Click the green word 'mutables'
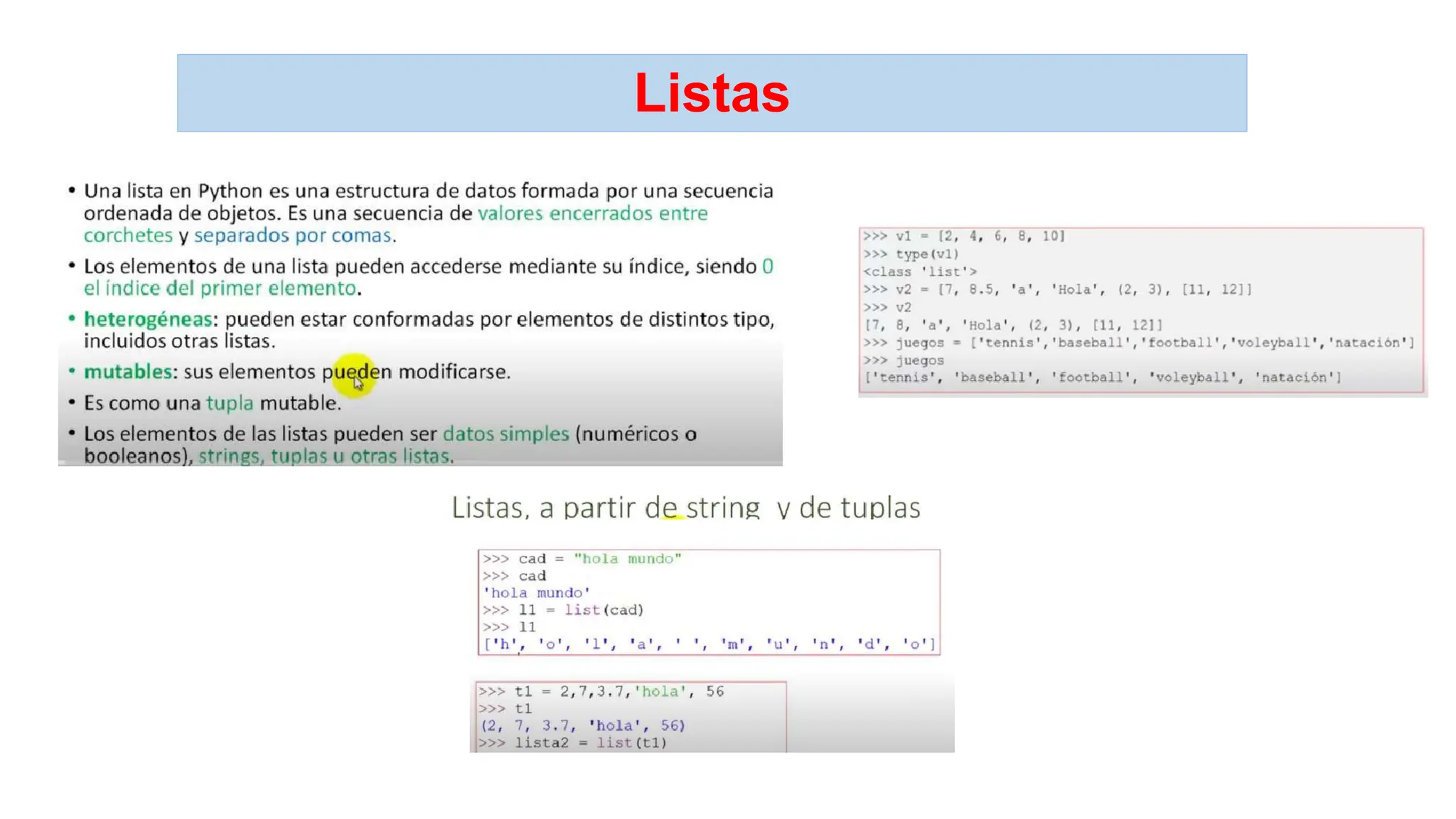 click(x=128, y=372)
